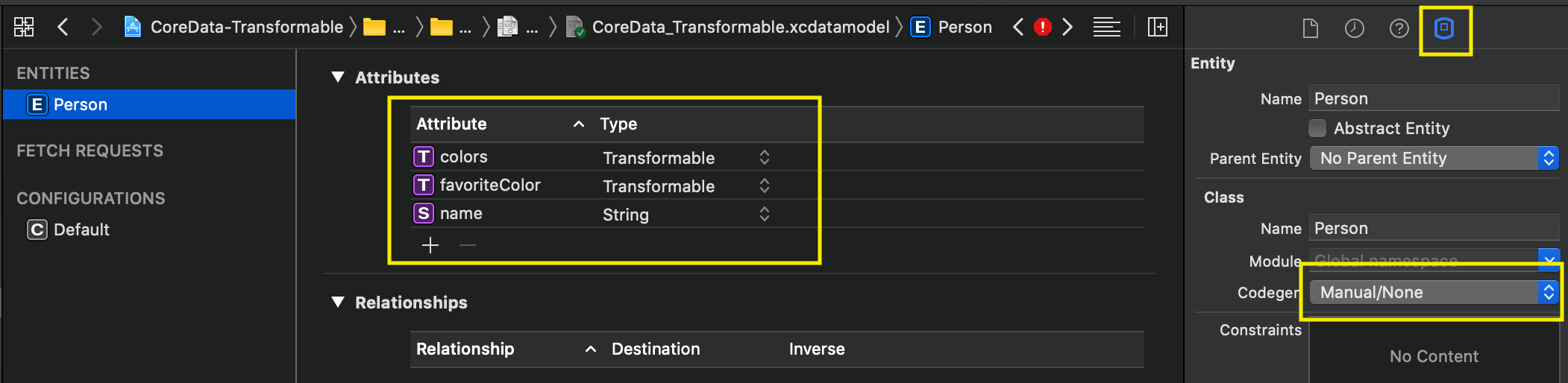1568x383 pixels.
Task: Click the red error indicator icon
Action: [x=1042, y=28]
